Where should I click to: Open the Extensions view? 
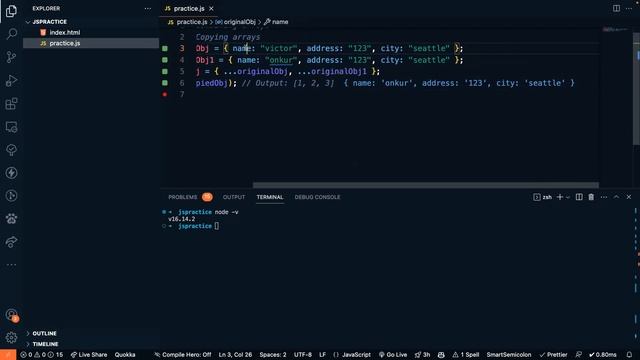11,104
